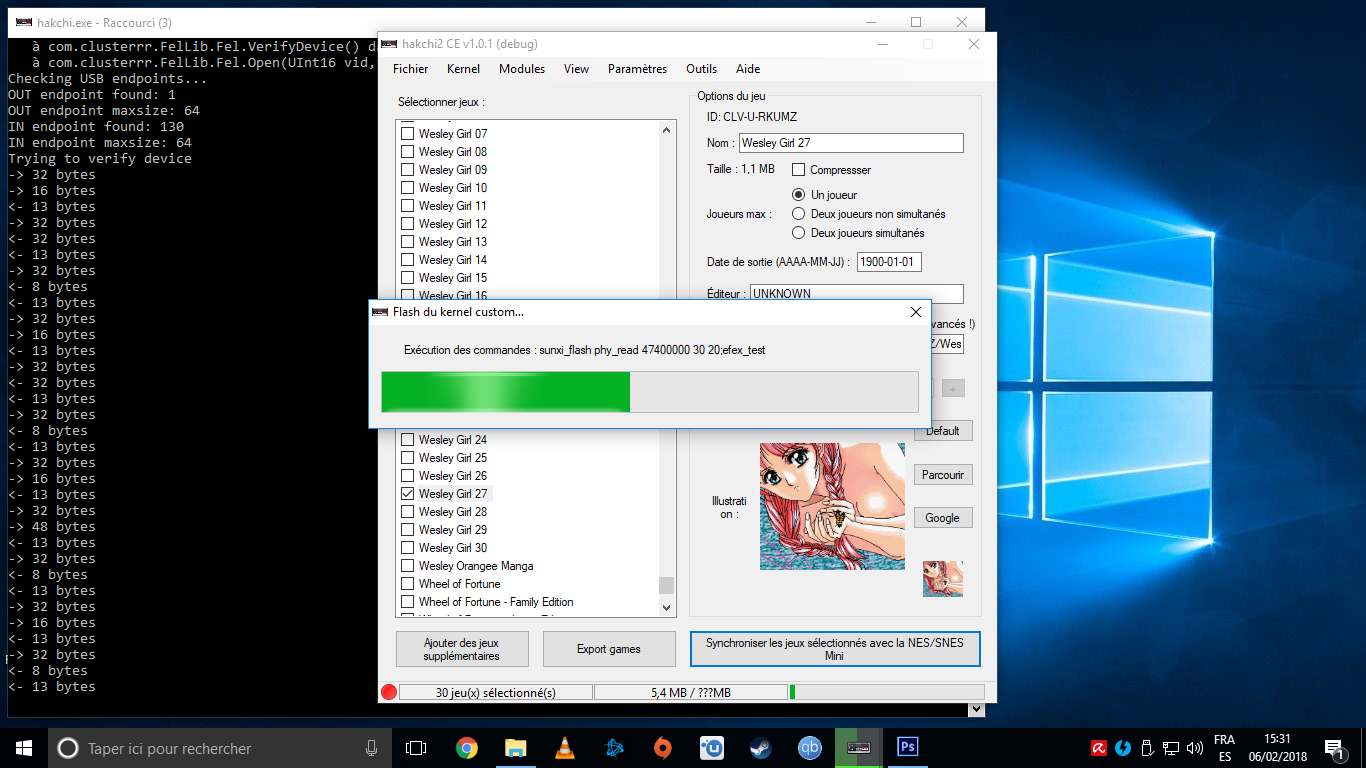Open the Kernel menu
The height and width of the screenshot is (768, 1366).
pyautogui.click(x=463, y=69)
